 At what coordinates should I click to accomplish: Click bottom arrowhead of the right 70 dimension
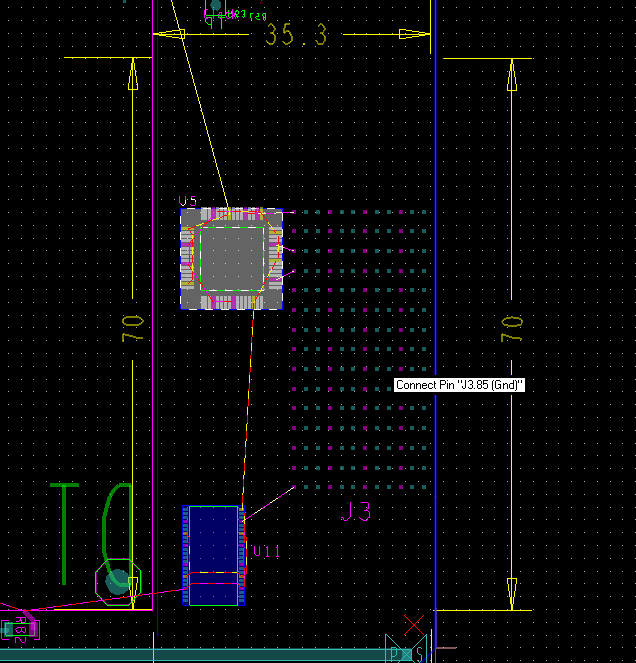tap(512, 593)
